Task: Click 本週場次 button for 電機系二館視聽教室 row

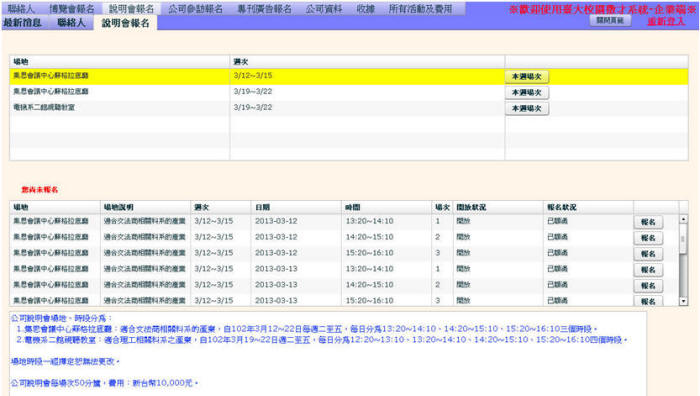Action: [x=527, y=108]
